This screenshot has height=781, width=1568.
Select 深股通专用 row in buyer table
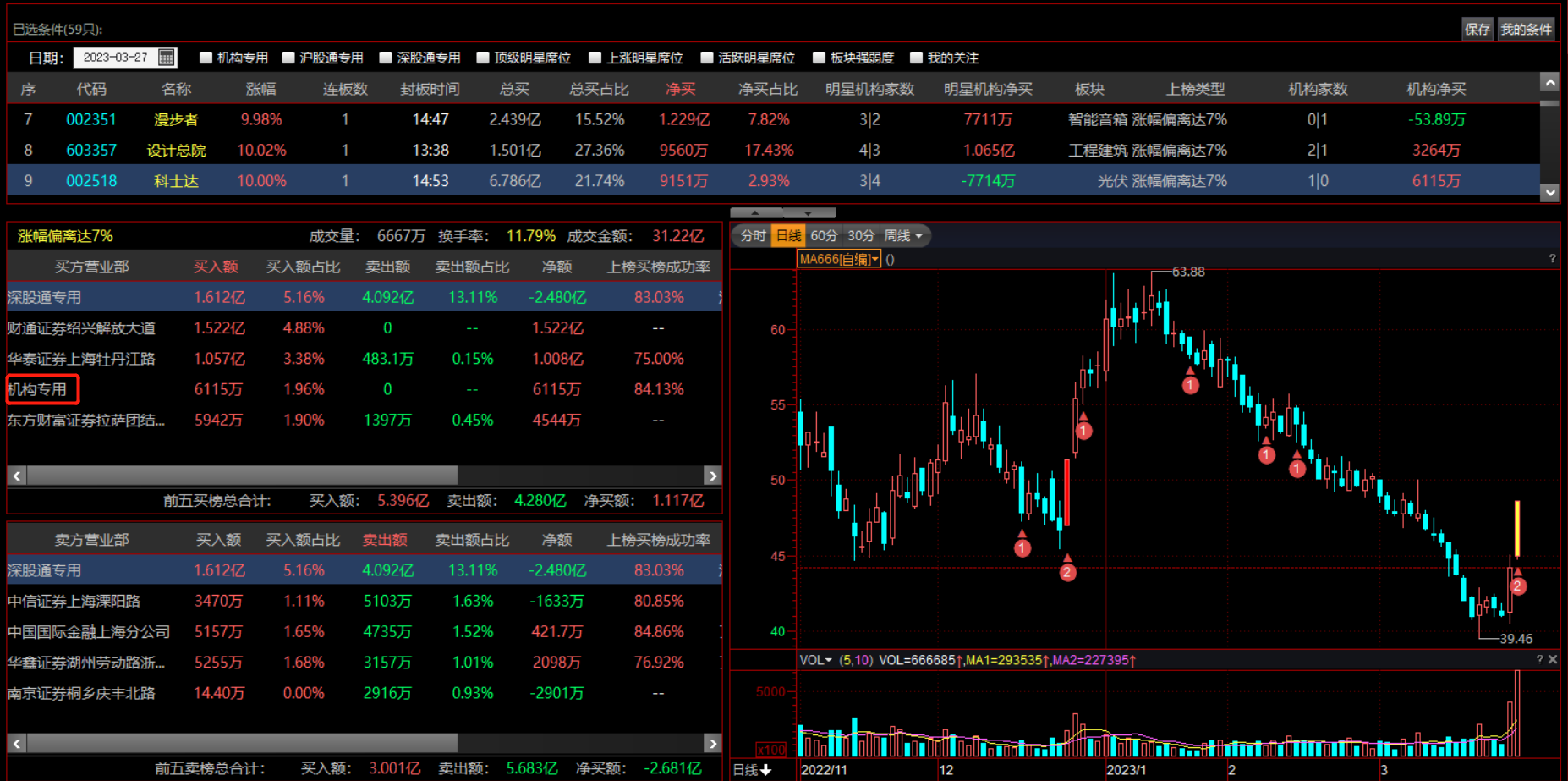364,297
